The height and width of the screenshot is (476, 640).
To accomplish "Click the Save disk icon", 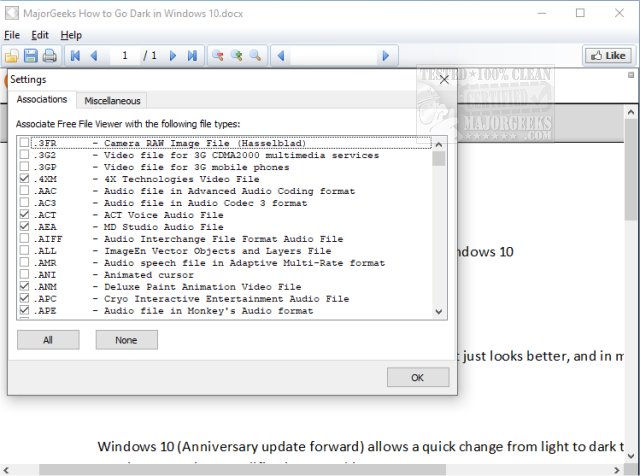I will tap(31, 56).
